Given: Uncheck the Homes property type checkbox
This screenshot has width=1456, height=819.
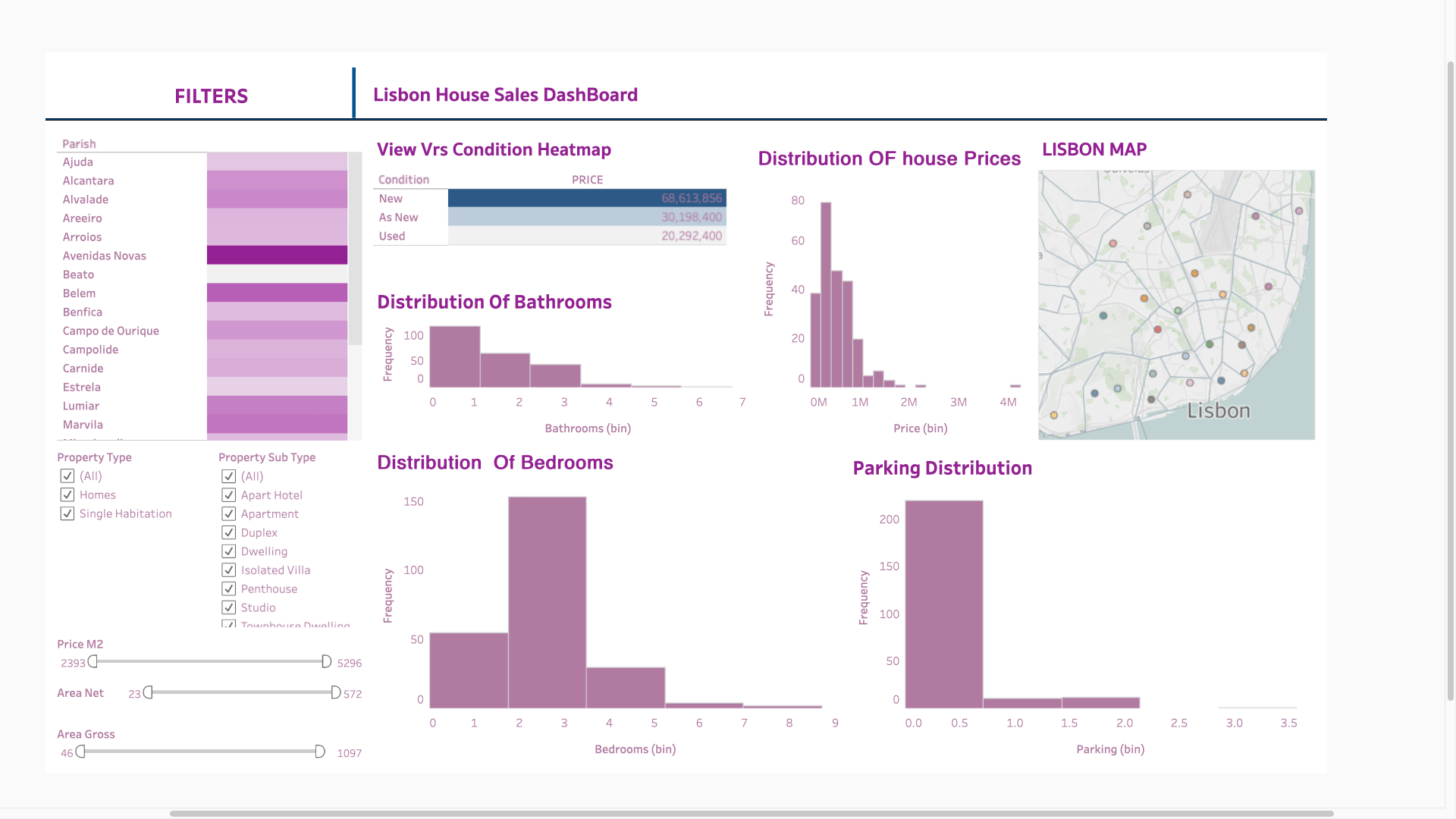Looking at the screenshot, I should click(67, 495).
